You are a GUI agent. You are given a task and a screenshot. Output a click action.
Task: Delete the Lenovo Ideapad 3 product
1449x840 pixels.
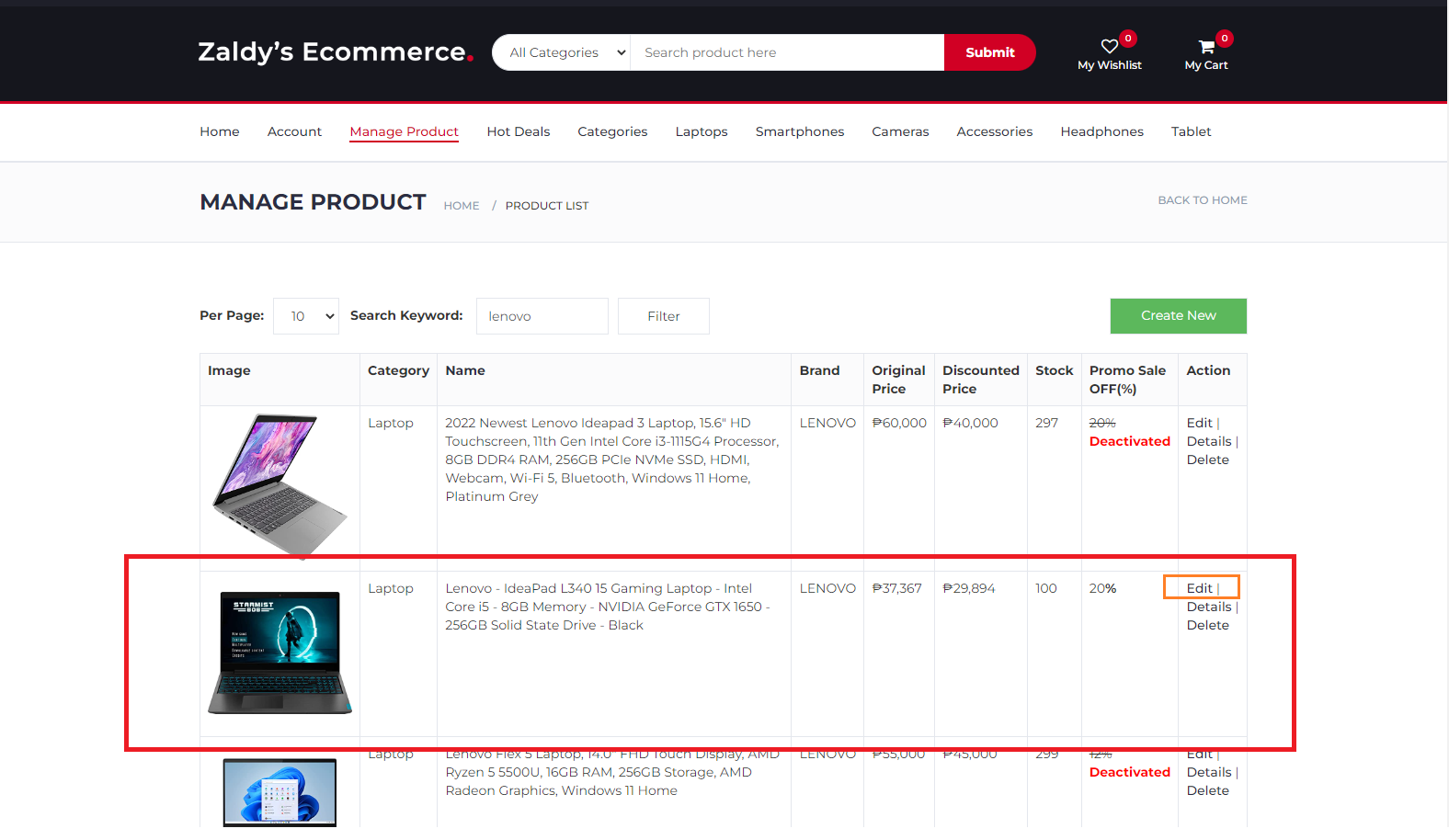[x=1208, y=460]
